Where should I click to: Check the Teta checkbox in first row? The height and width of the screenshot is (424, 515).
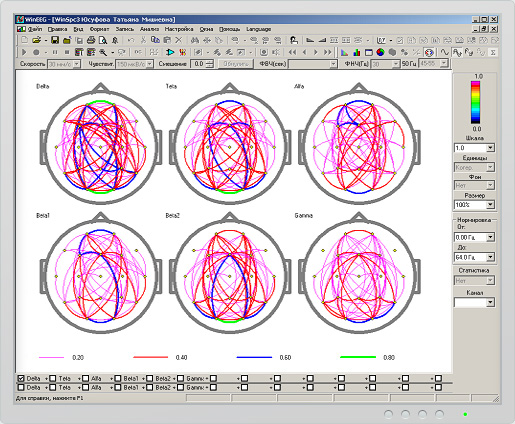tap(53, 378)
